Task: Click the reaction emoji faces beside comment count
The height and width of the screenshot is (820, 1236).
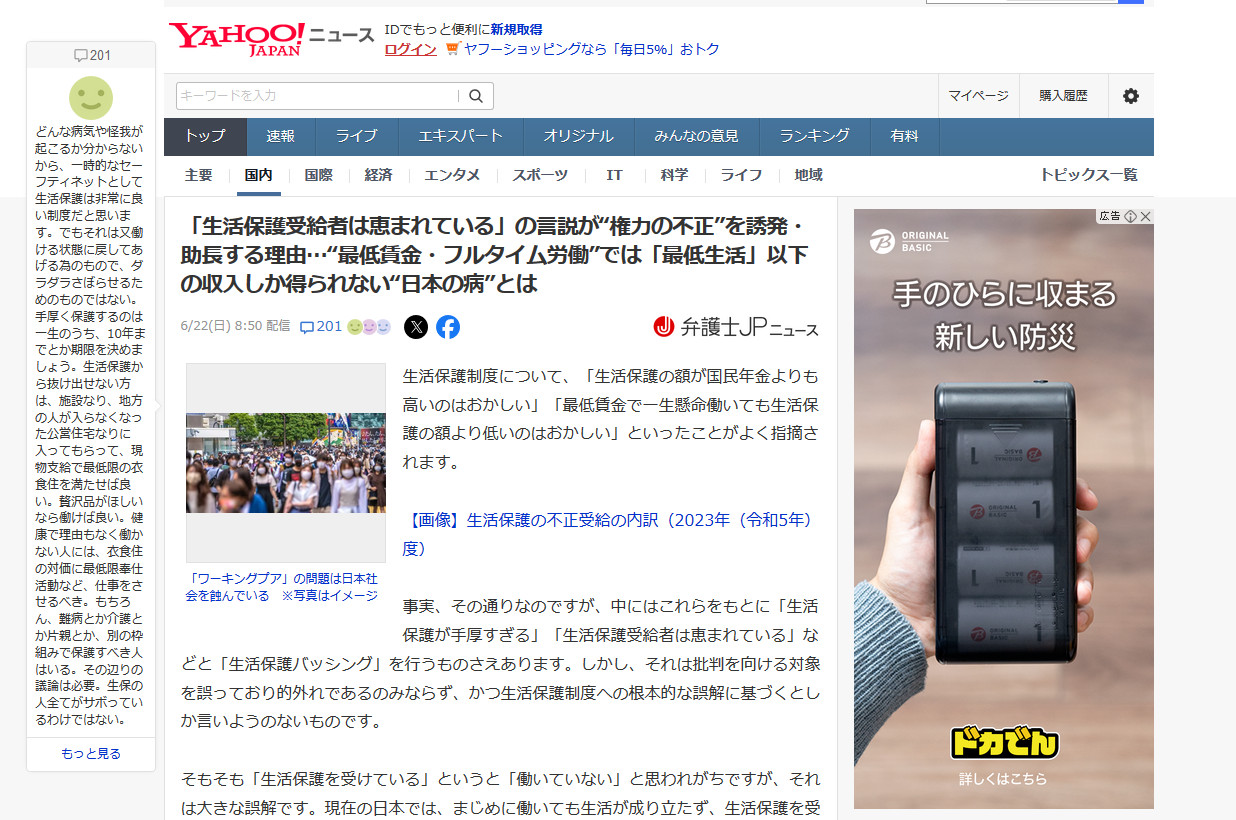Action: pos(368,327)
